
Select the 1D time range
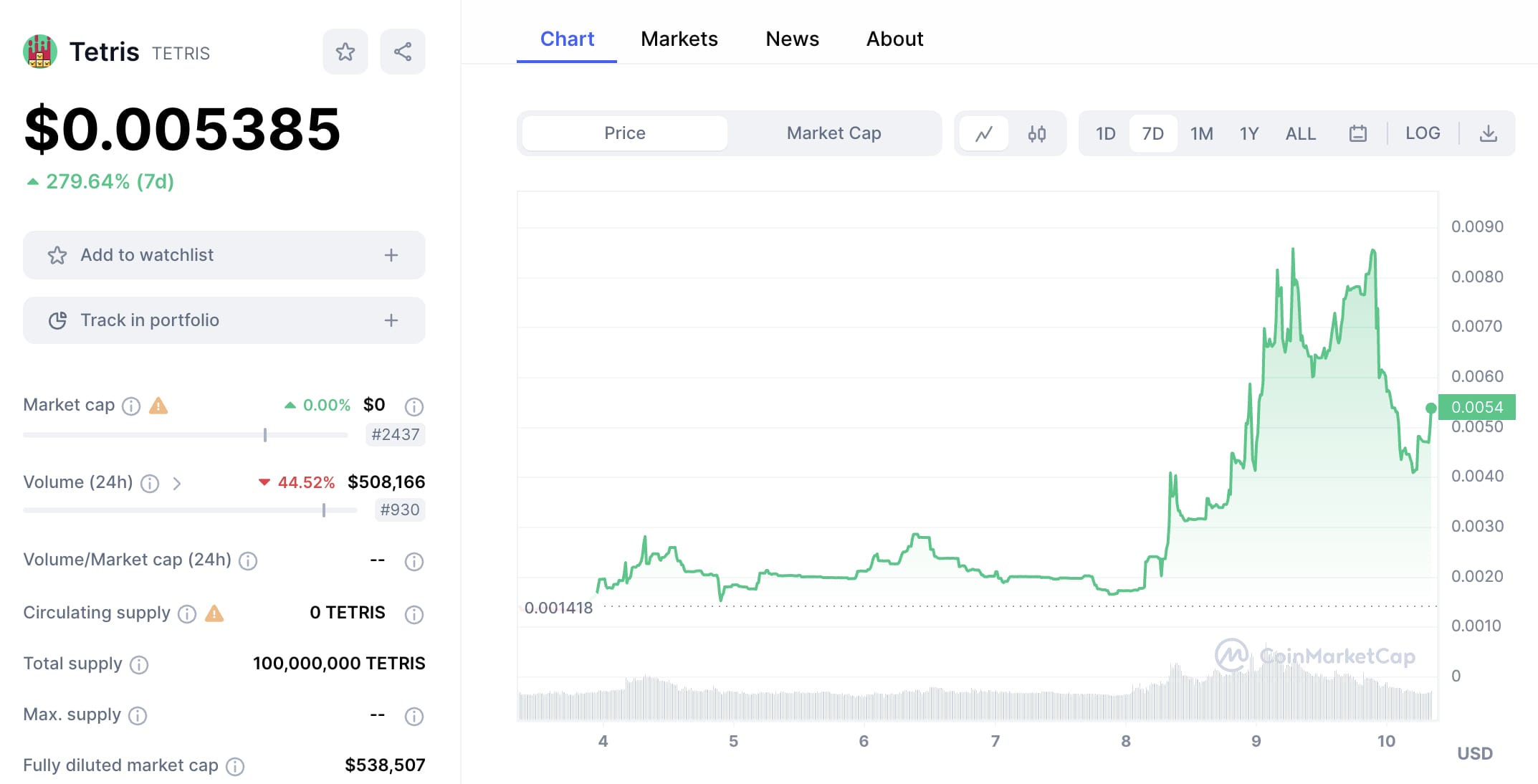point(1105,133)
